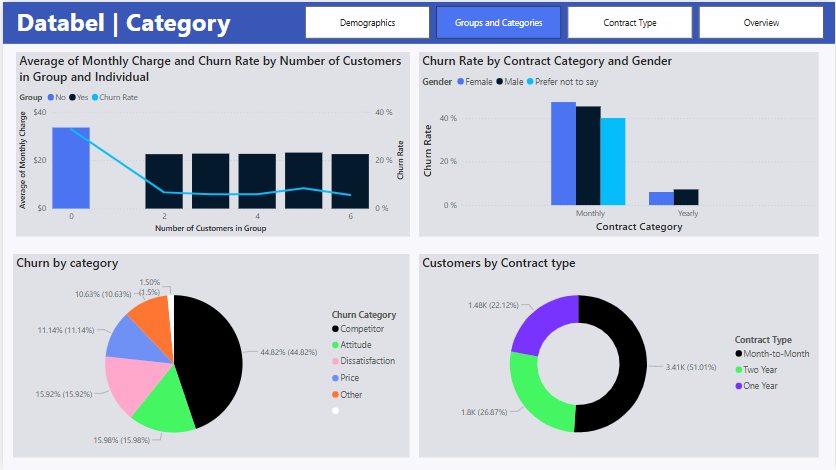Viewport: 836px width, 470px height.
Task: Click the Group 'No' legend swatch
Action: click(51, 98)
